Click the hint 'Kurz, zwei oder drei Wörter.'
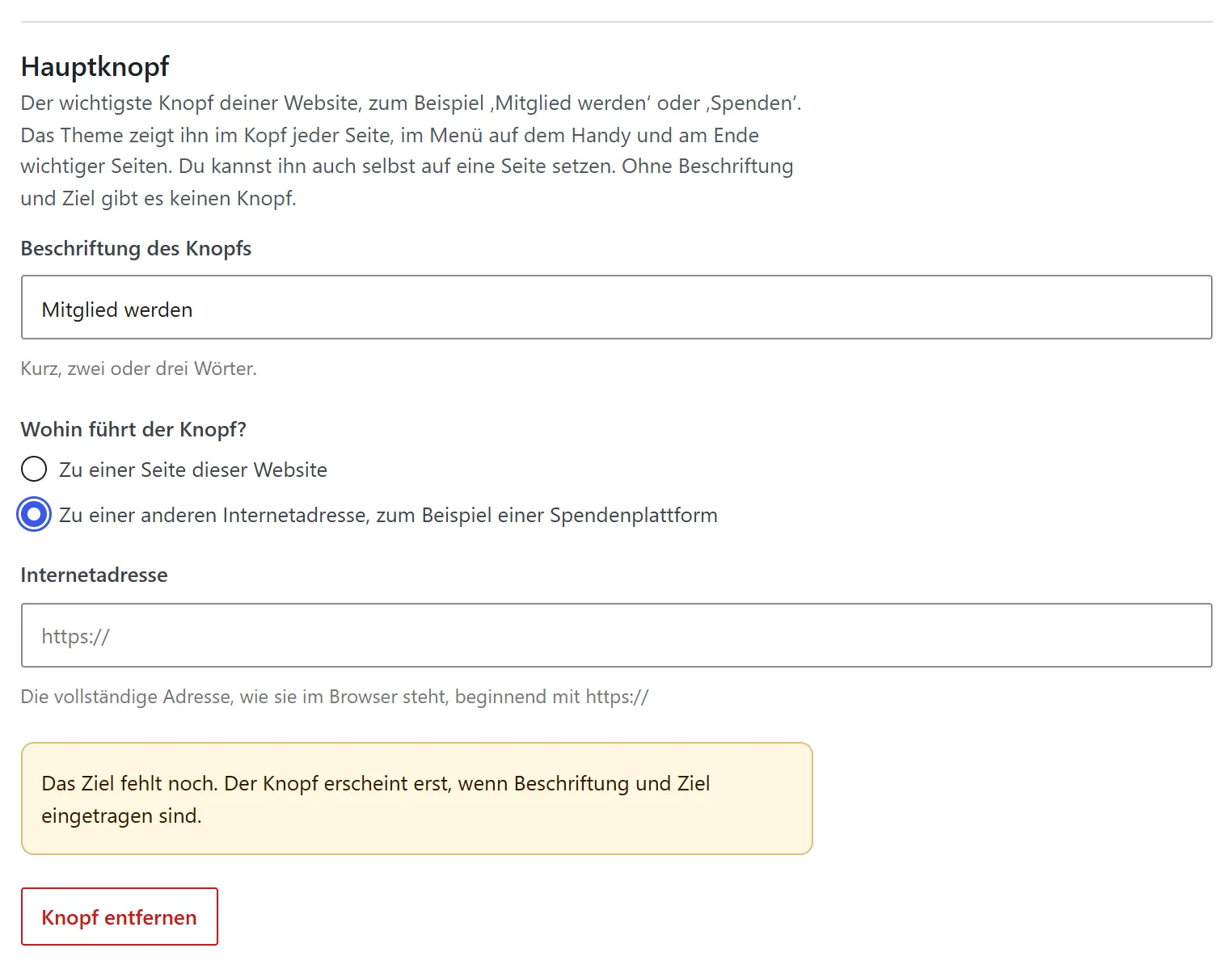1232x965 pixels. coord(138,369)
